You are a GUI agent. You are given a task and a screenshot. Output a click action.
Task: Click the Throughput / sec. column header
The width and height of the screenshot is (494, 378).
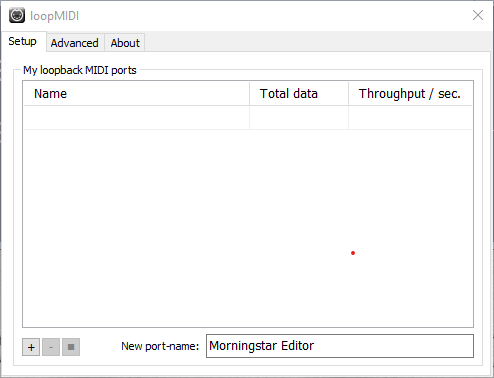410,94
